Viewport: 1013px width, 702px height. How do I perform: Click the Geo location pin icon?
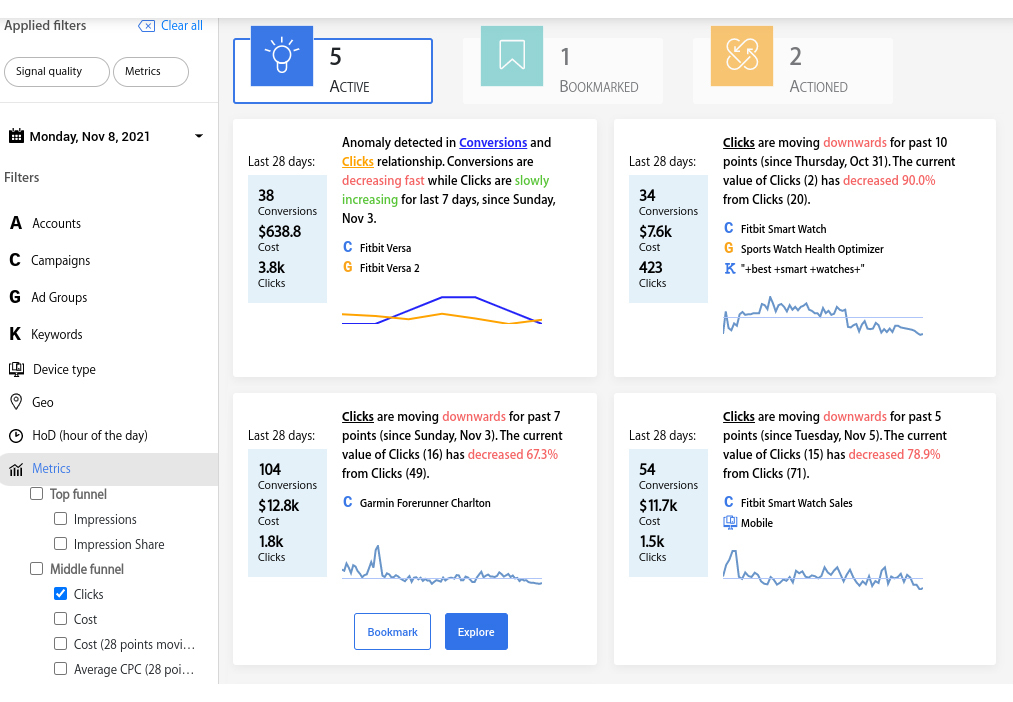click(x=16, y=402)
